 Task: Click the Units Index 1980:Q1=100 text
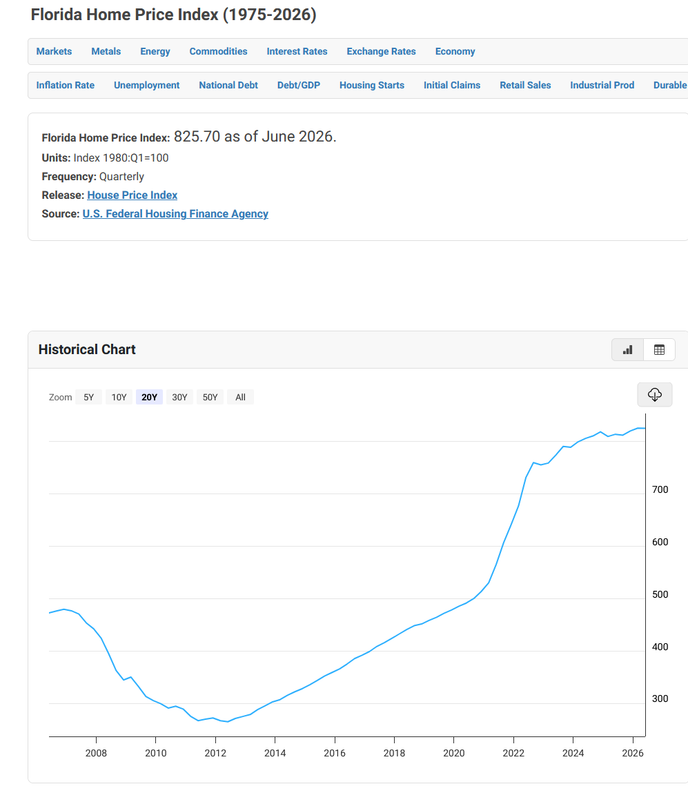(x=105, y=158)
